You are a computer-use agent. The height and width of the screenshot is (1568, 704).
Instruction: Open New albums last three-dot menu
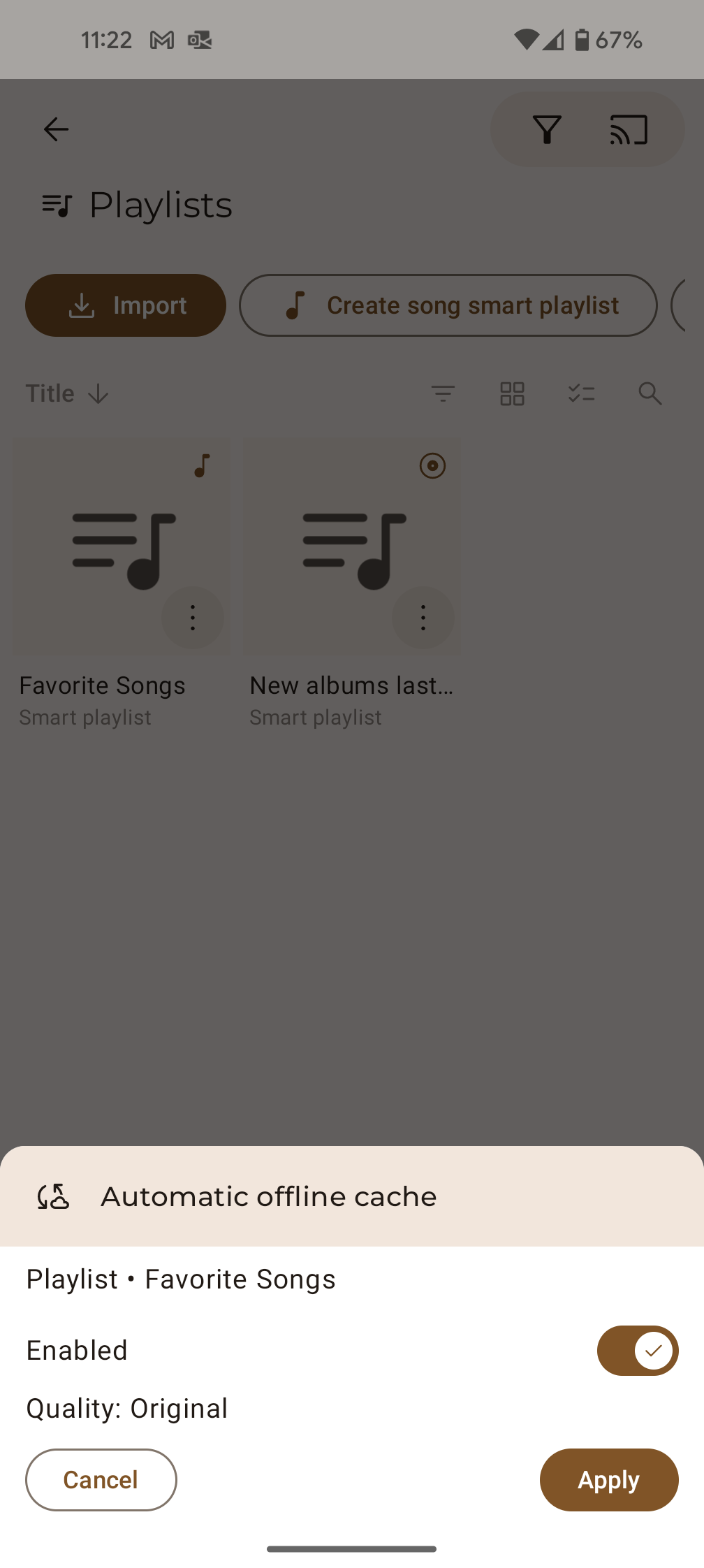423,618
